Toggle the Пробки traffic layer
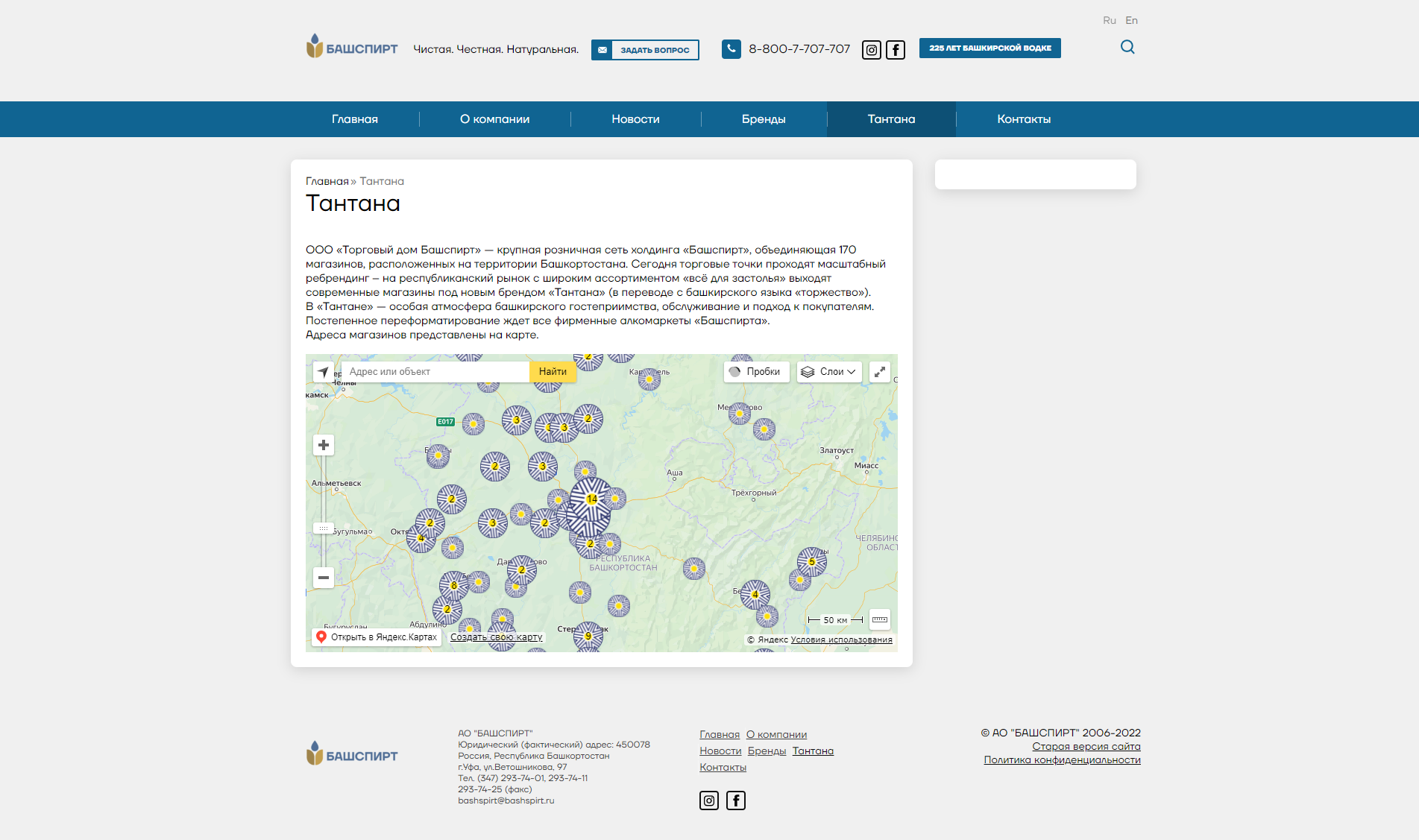The height and width of the screenshot is (840, 1419). pyautogui.click(x=756, y=372)
